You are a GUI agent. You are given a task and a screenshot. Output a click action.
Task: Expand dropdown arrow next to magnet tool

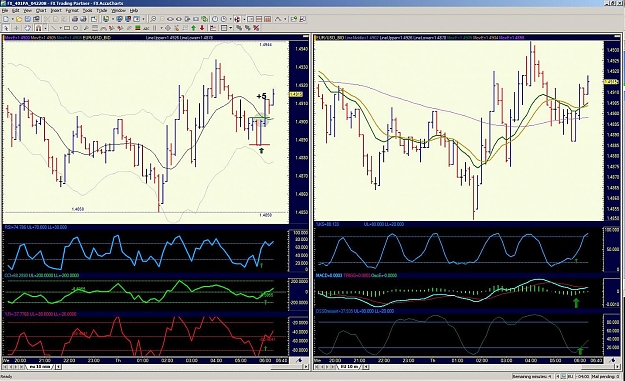pyautogui.click(x=45, y=28)
